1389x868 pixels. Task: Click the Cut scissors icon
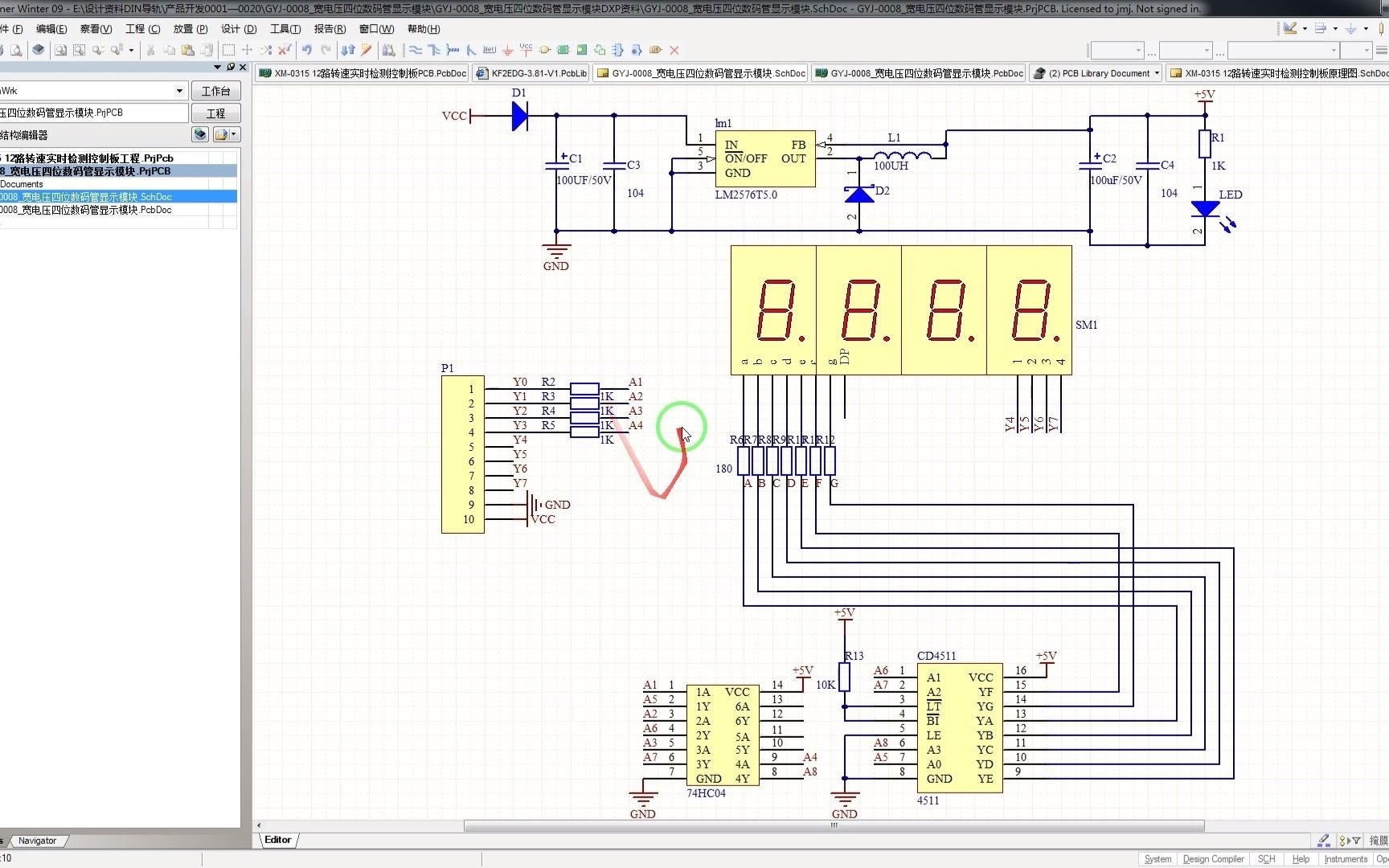150,50
